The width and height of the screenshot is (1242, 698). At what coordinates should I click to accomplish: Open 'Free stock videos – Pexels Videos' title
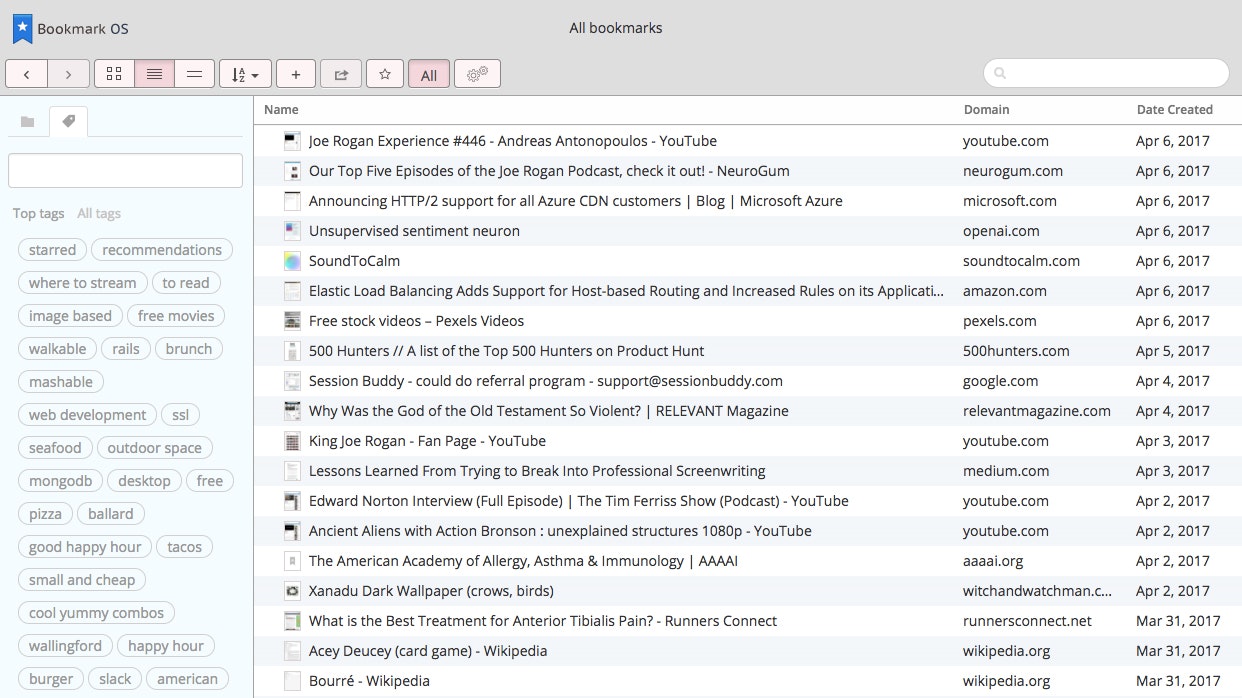coord(416,321)
